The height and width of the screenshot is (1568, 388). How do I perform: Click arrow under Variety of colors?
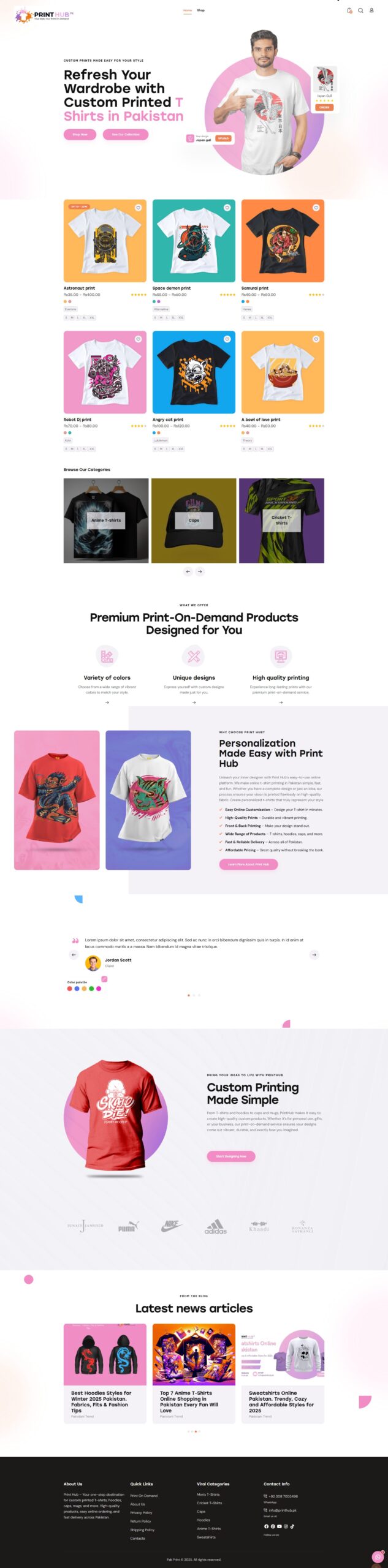(107, 703)
